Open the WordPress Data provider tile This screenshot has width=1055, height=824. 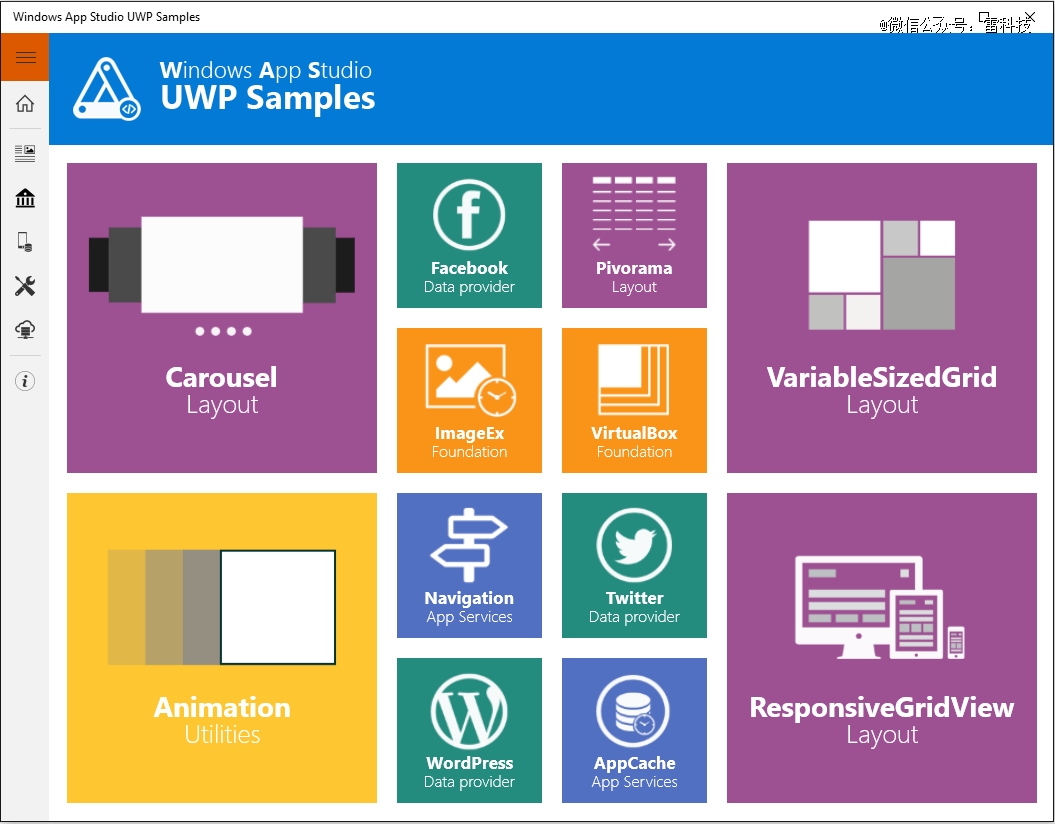click(469, 731)
